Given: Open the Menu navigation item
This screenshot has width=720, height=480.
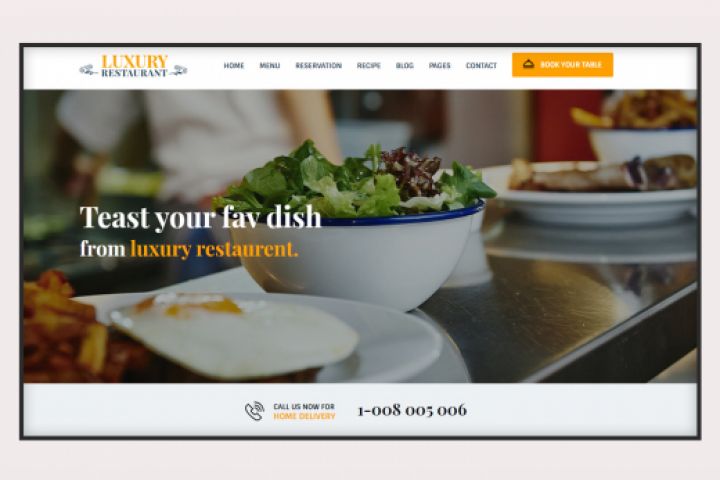Looking at the screenshot, I should tap(270, 66).
